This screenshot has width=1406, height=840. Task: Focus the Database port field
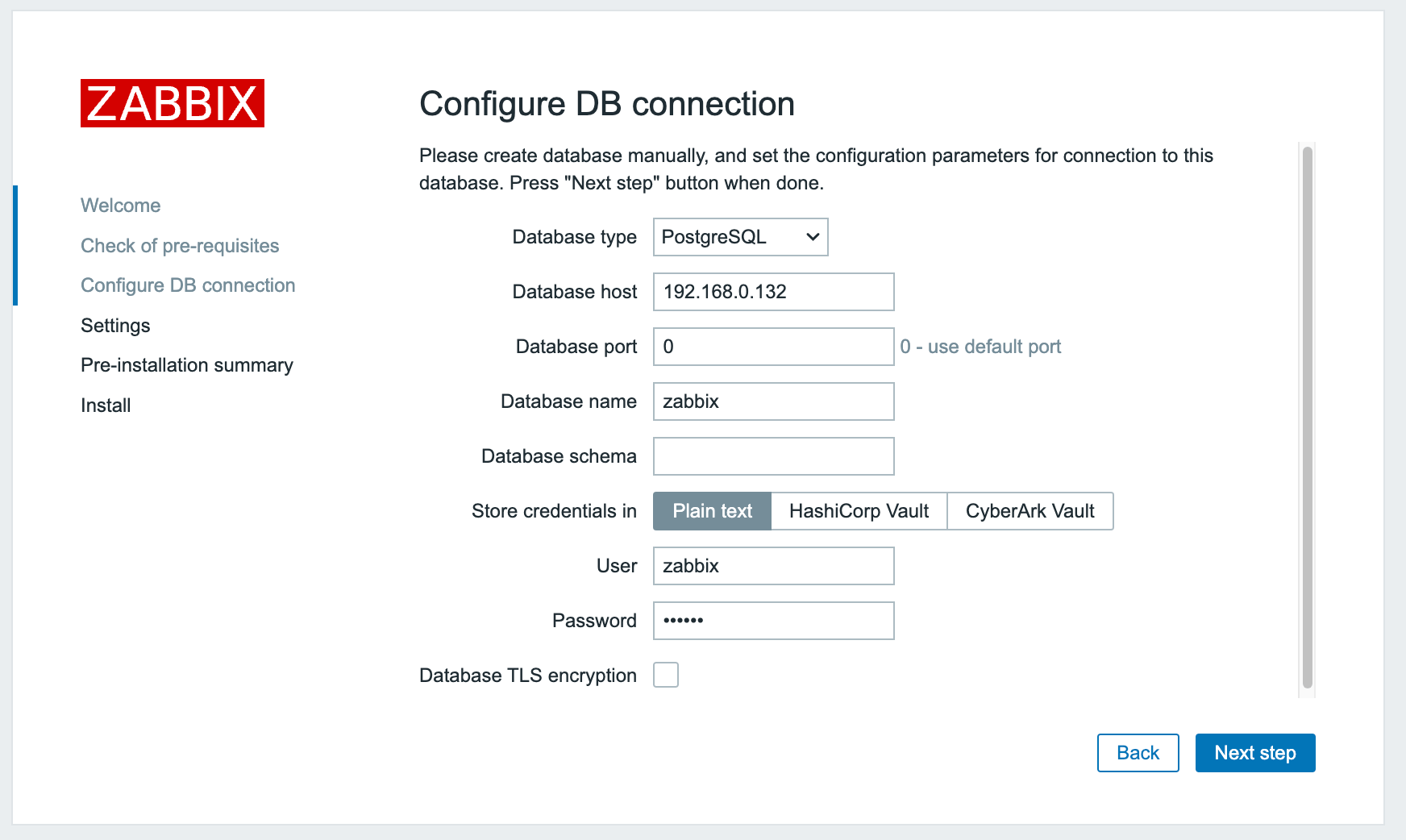tap(773, 347)
